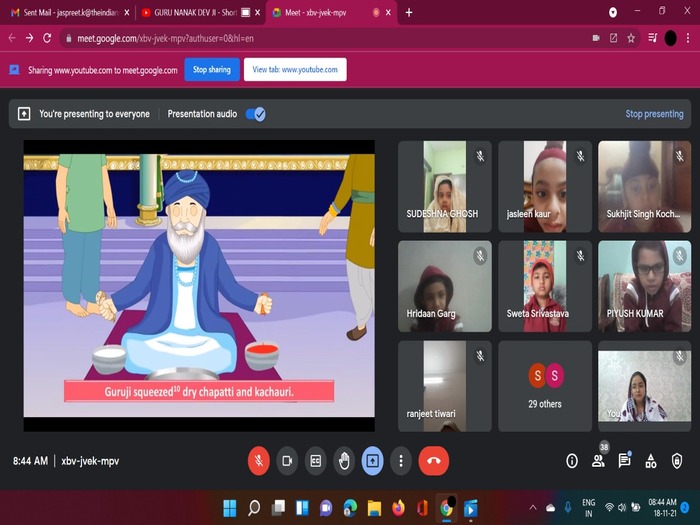The height and width of the screenshot is (525, 700).
Task: Turn on the camera button
Action: pyautogui.click(x=287, y=461)
